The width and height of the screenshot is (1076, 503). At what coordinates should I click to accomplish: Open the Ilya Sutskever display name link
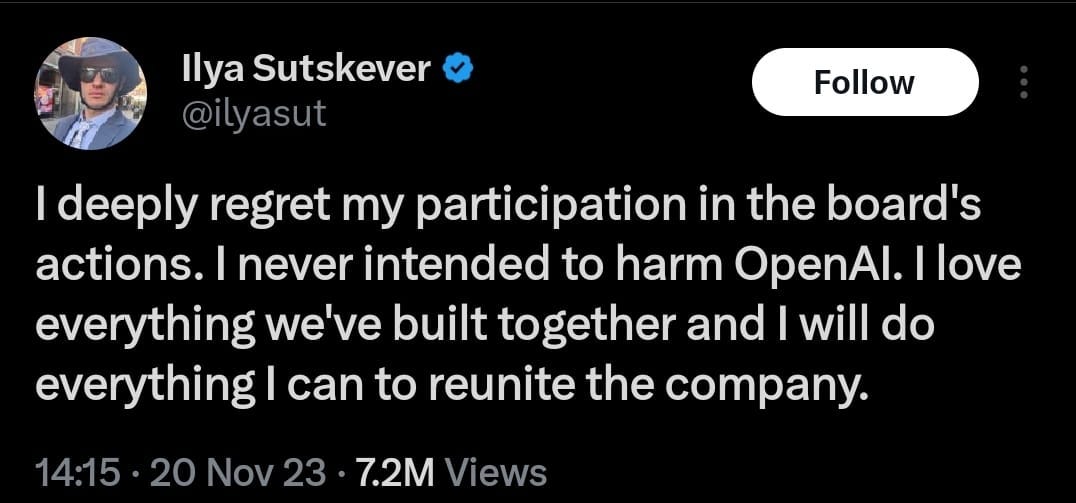pyautogui.click(x=307, y=70)
